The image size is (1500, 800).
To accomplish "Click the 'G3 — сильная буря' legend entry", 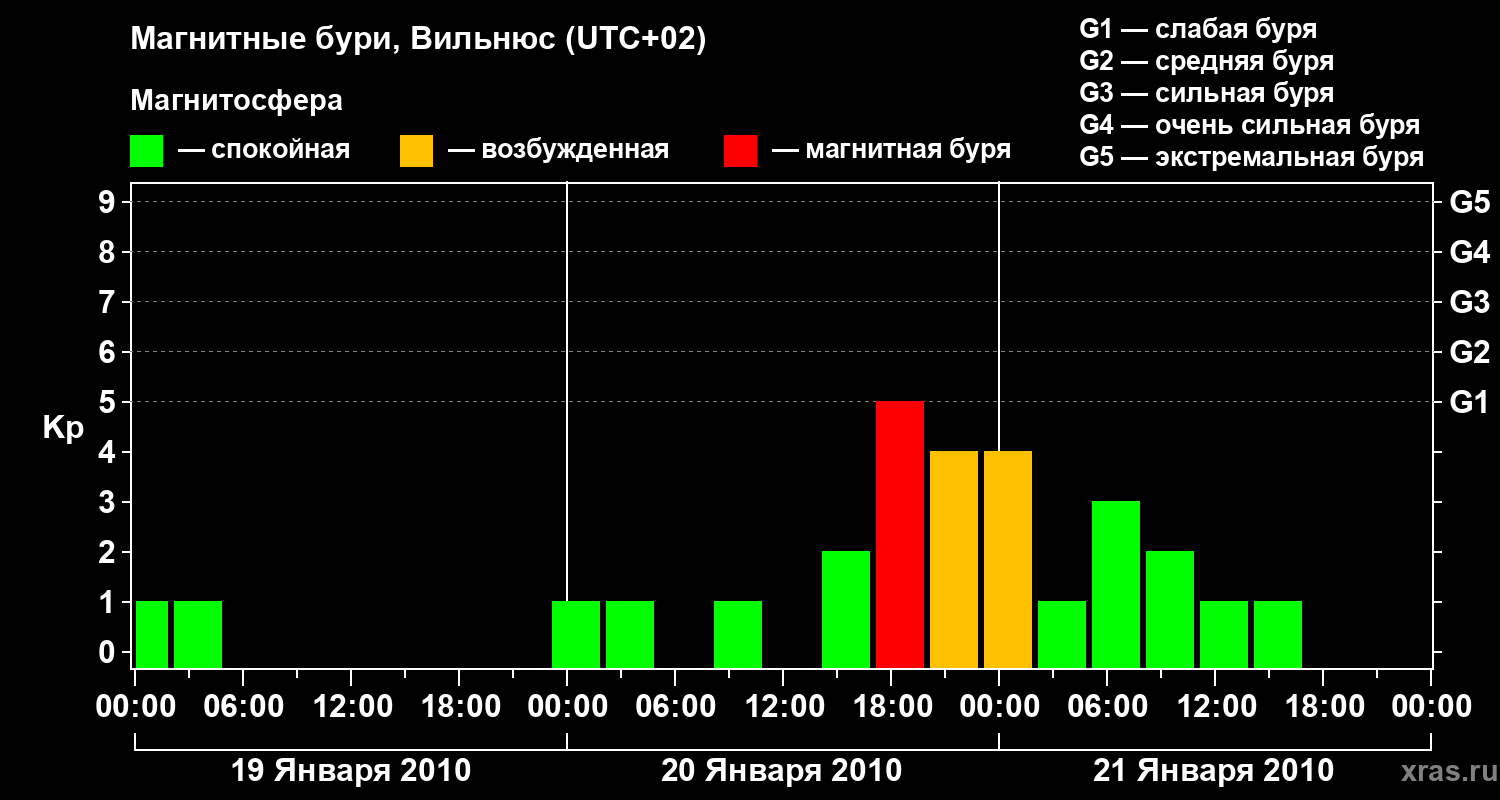I will click(x=1207, y=93).
